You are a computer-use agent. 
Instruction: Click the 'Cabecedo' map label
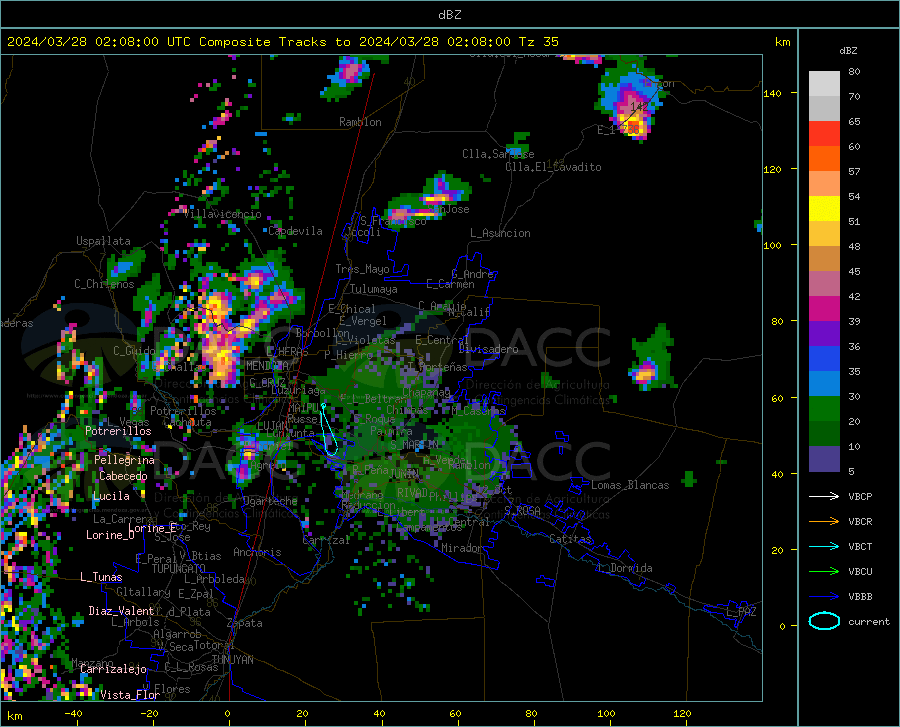pos(123,476)
